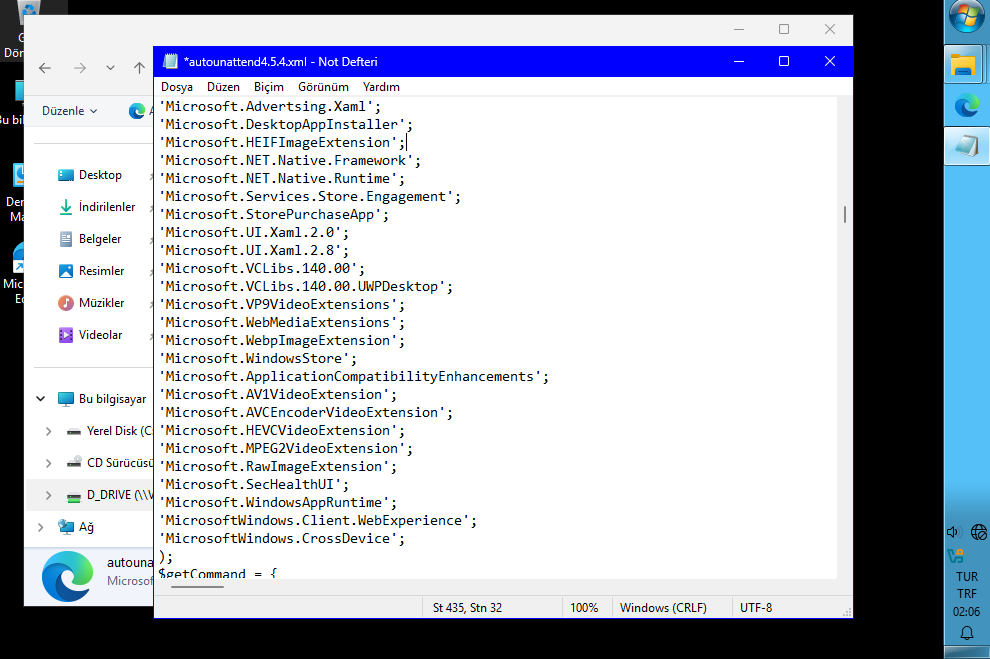Click the Müzikler music note icon
The height and width of the screenshot is (659, 990).
point(66,303)
